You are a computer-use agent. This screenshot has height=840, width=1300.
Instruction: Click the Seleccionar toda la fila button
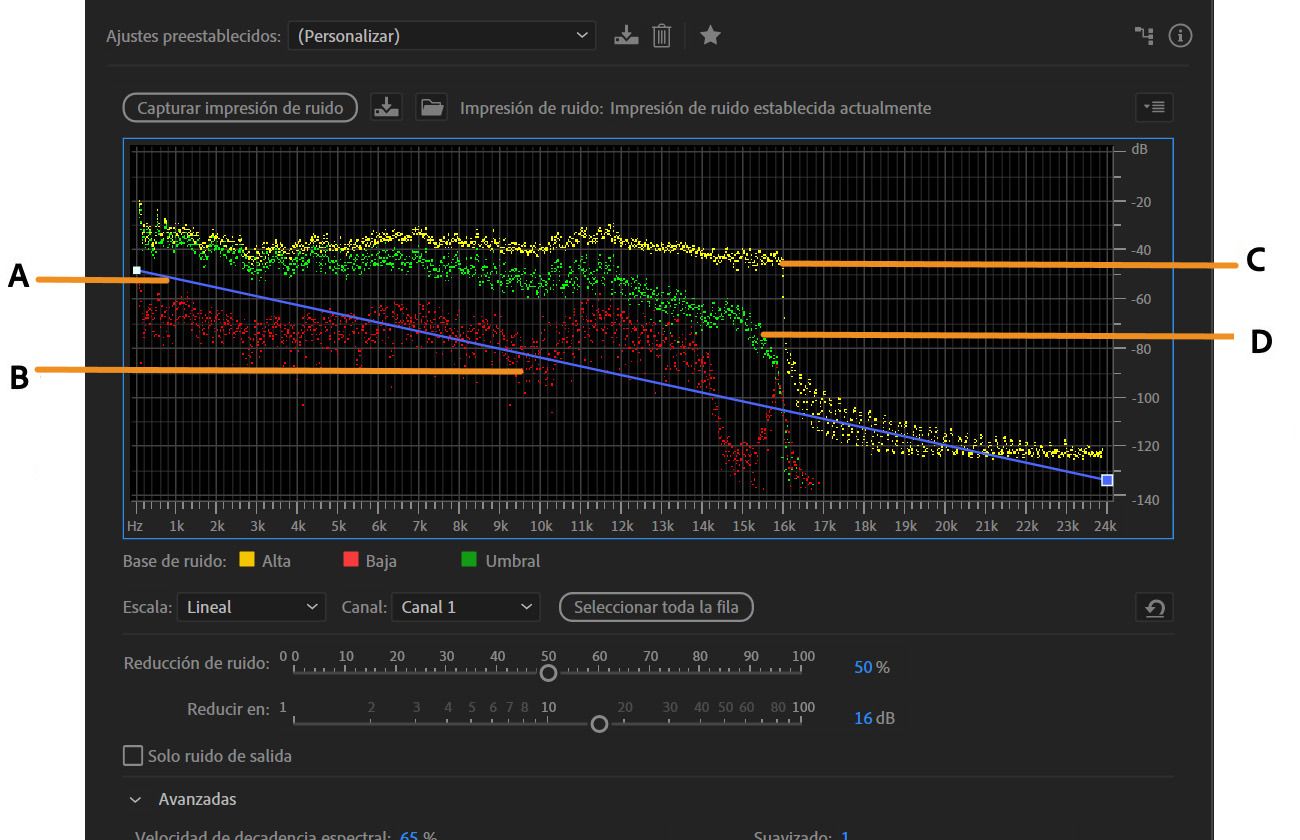click(656, 607)
